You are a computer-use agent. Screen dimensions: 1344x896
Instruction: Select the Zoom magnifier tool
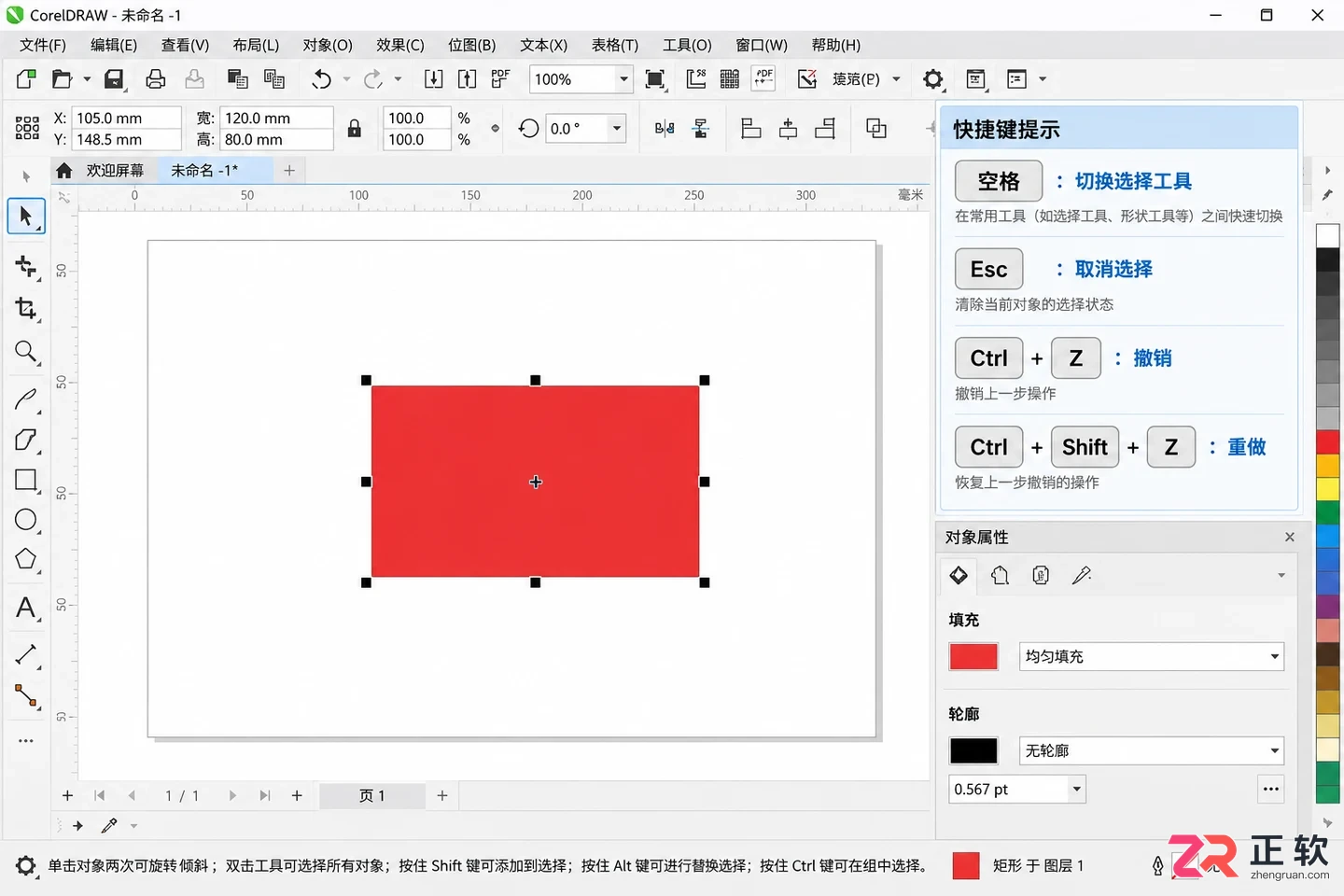[x=26, y=352]
